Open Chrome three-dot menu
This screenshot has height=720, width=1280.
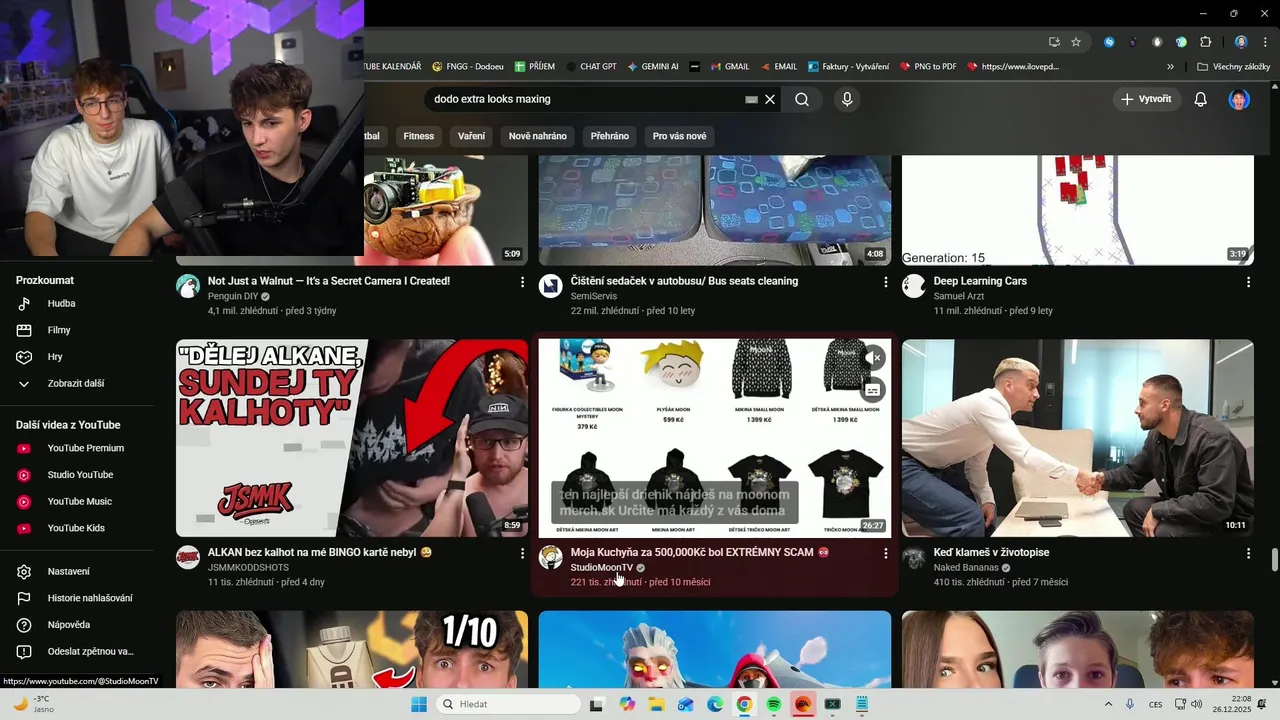tap(1263, 42)
